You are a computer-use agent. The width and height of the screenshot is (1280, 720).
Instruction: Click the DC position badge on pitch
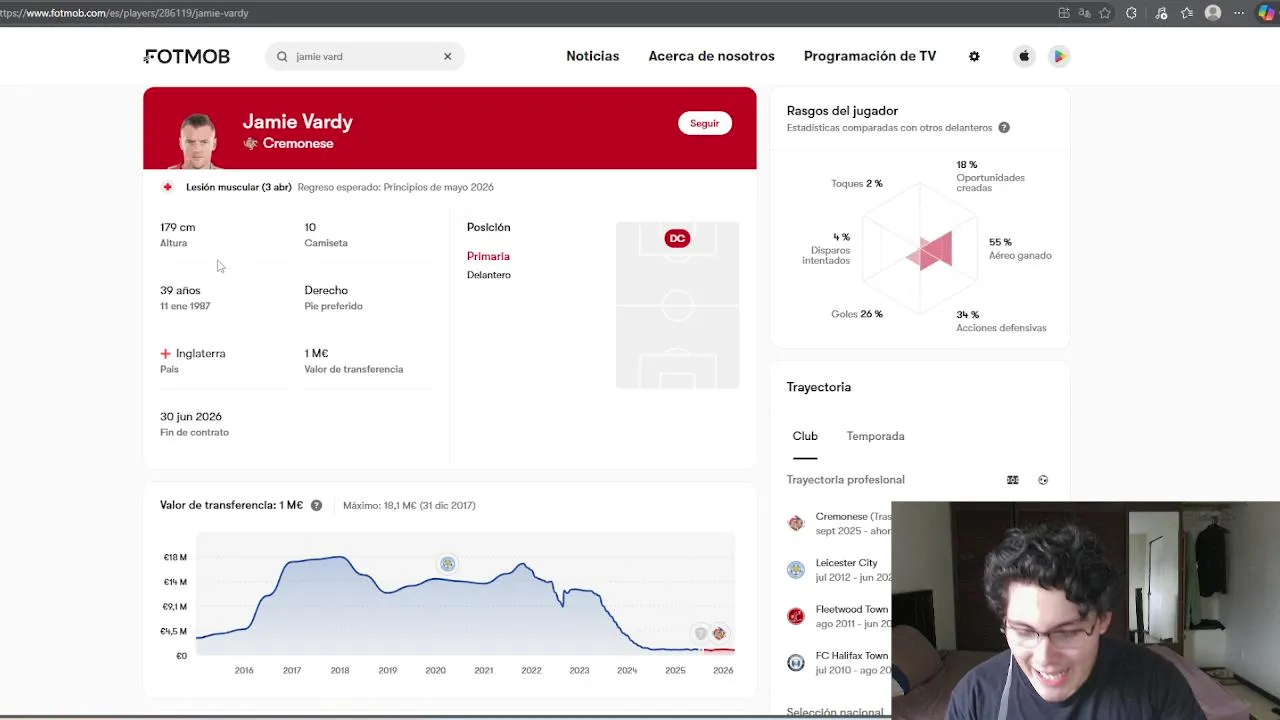[677, 238]
